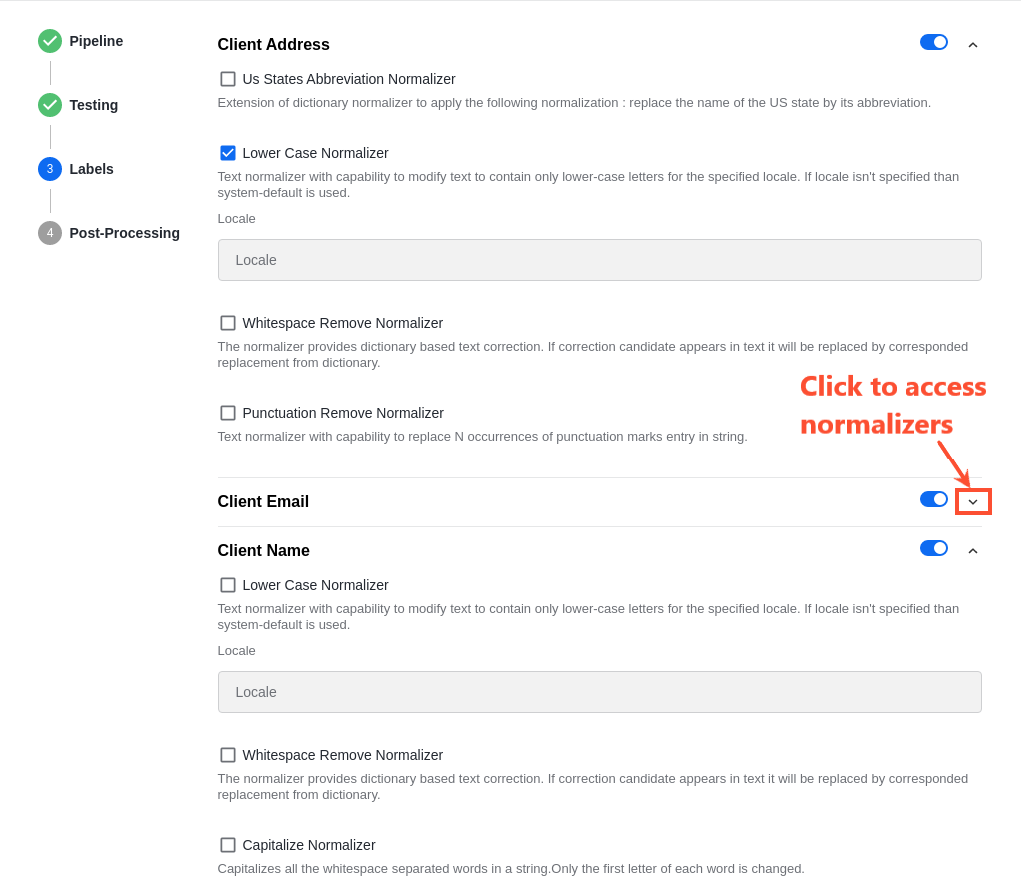Enable Punctuation Remove Normalizer checkbox
Viewport: 1021px width, 885px height.
click(228, 413)
